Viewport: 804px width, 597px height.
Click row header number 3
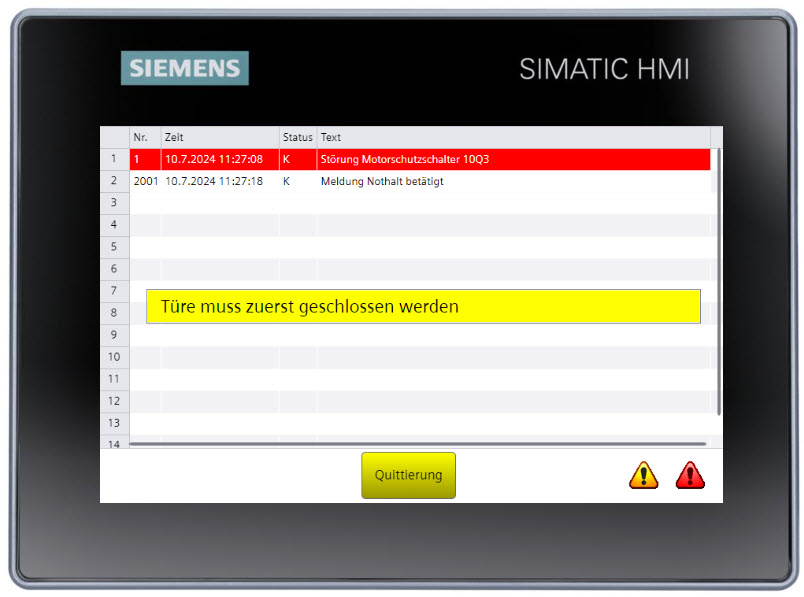pyautogui.click(x=114, y=203)
